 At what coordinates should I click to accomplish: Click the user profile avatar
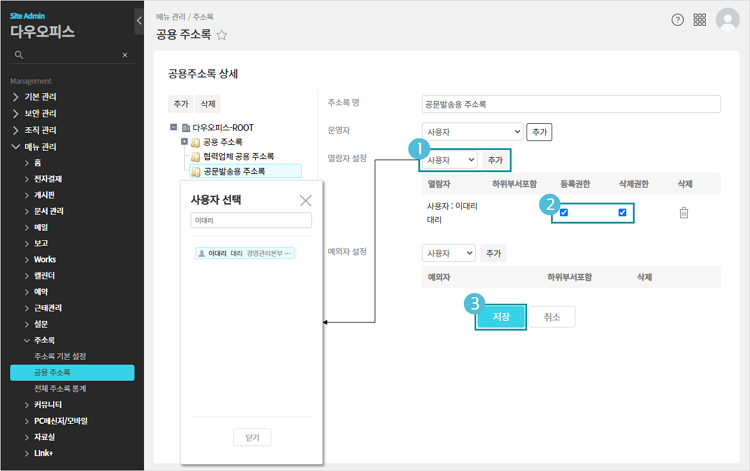coord(728,20)
